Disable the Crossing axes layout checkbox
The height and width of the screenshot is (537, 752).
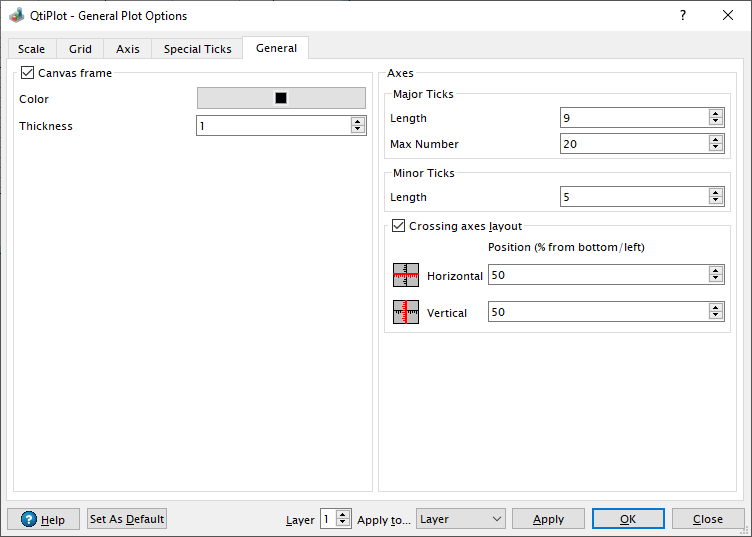point(399,227)
